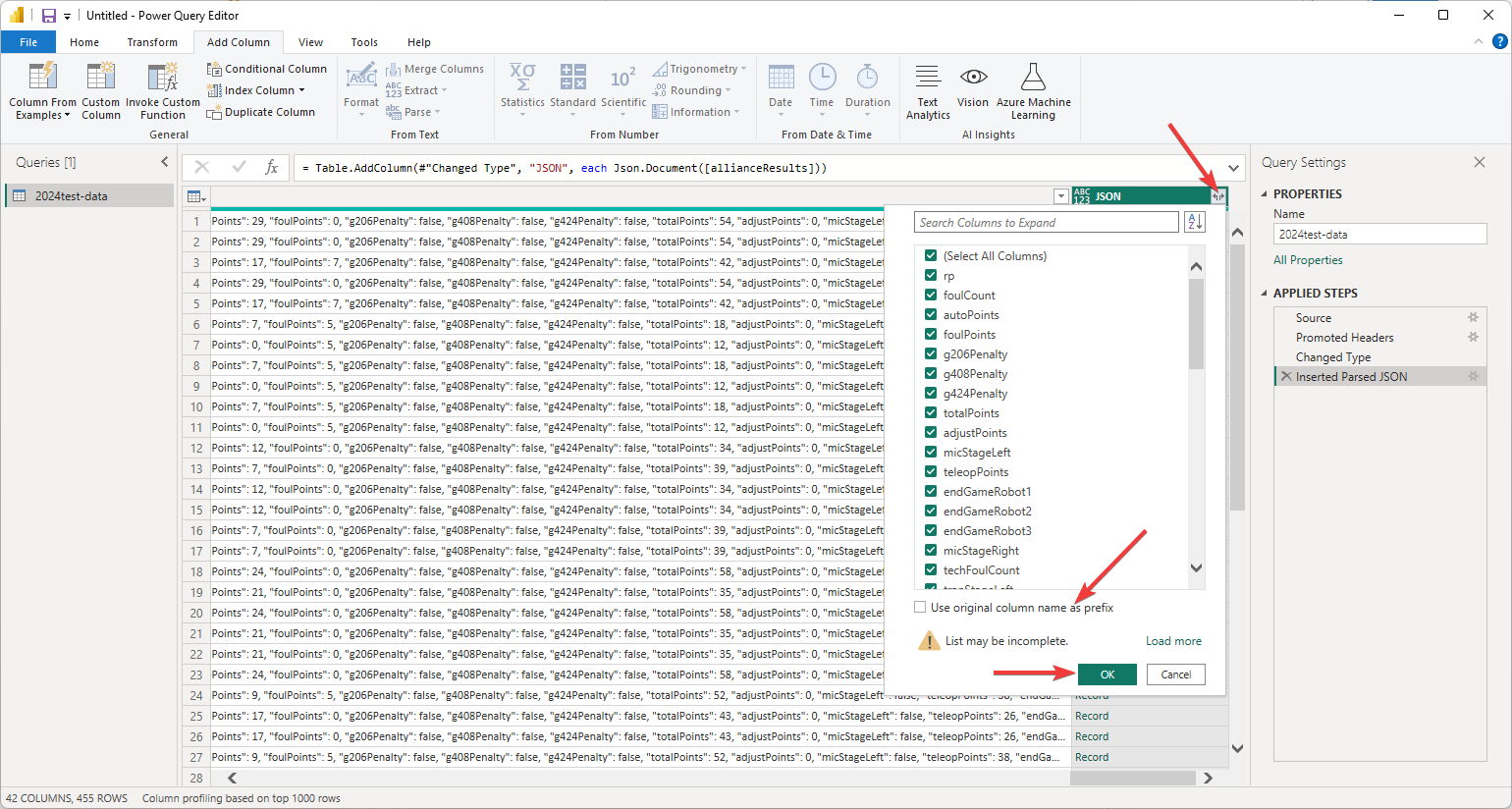Screen dimensions: 1512x809
Task: Open Extract dropdown
Action: [x=416, y=90]
